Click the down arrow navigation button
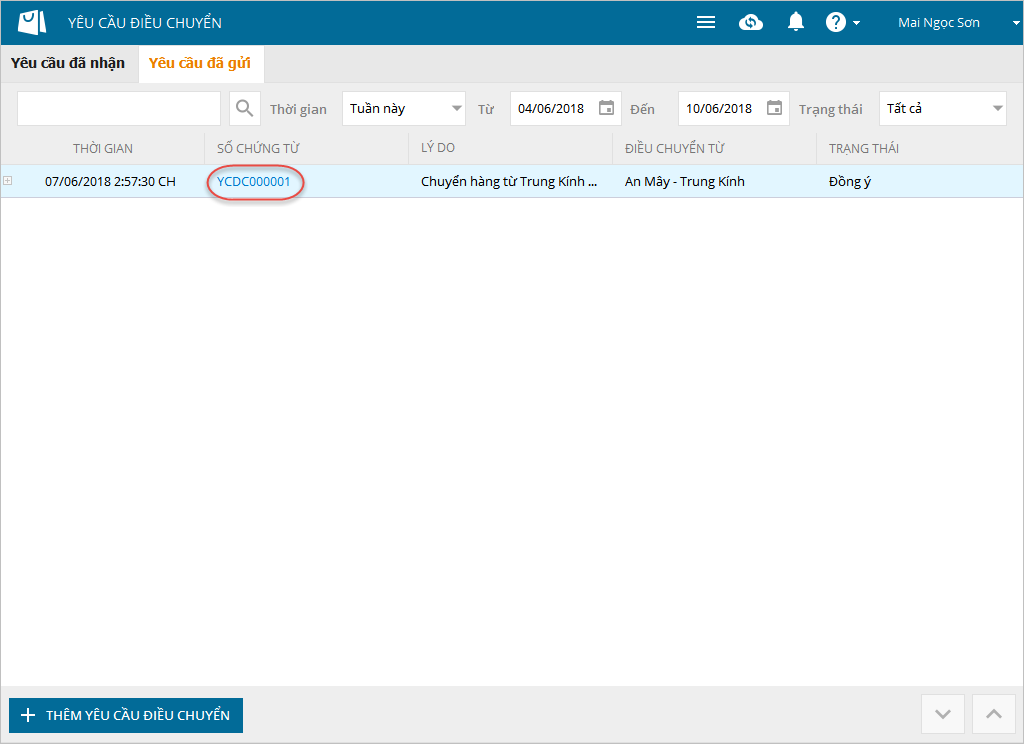 942,714
